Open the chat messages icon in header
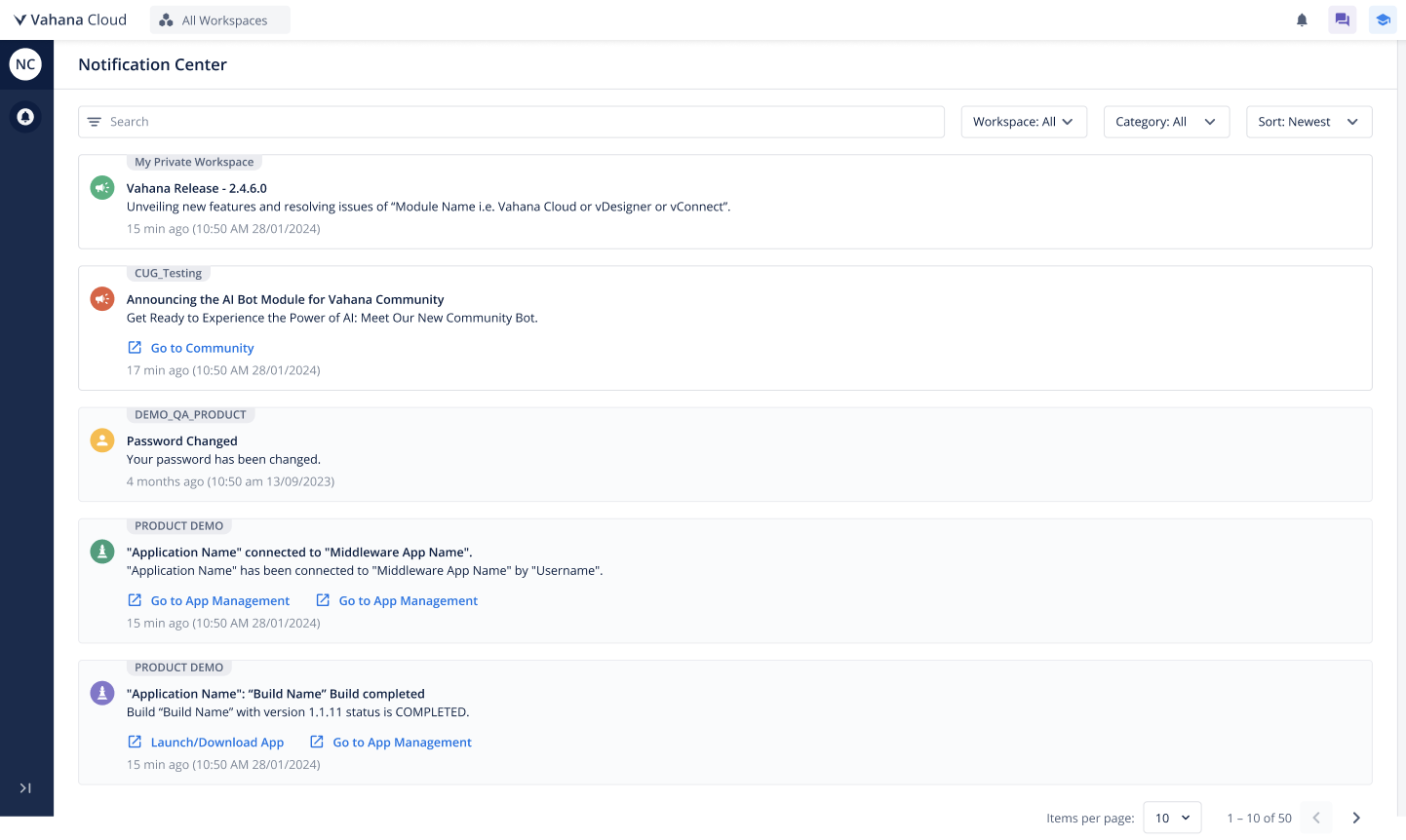The height and width of the screenshot is (840, 1406). tap(1342, 20)
